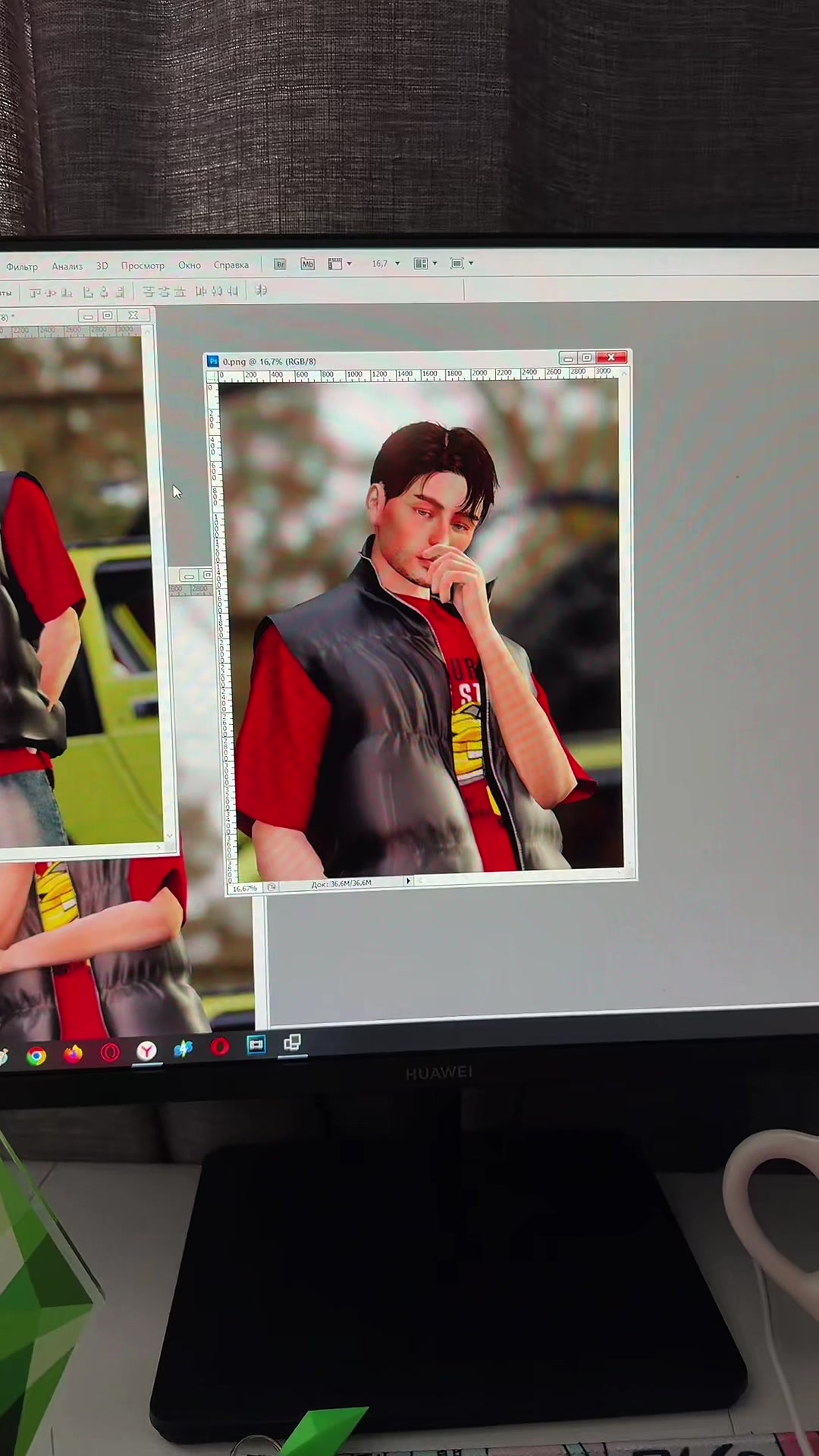Align top edges in options bar
This screenshot has width=819, height=1456.
pyautogui.click(x=35, y=293)
